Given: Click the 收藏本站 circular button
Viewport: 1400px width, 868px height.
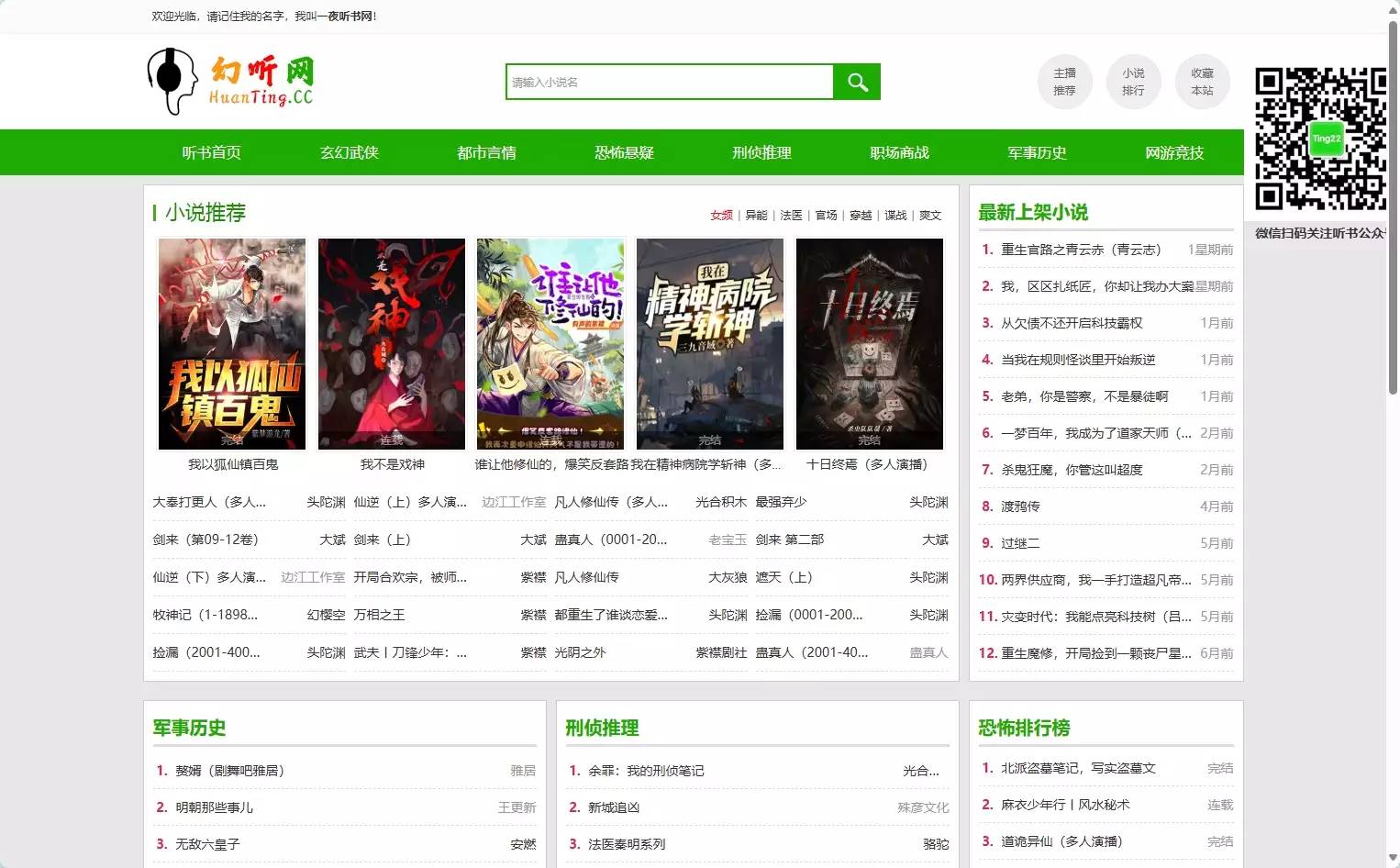Looking at the screenshot, I should pos(1202,81).
